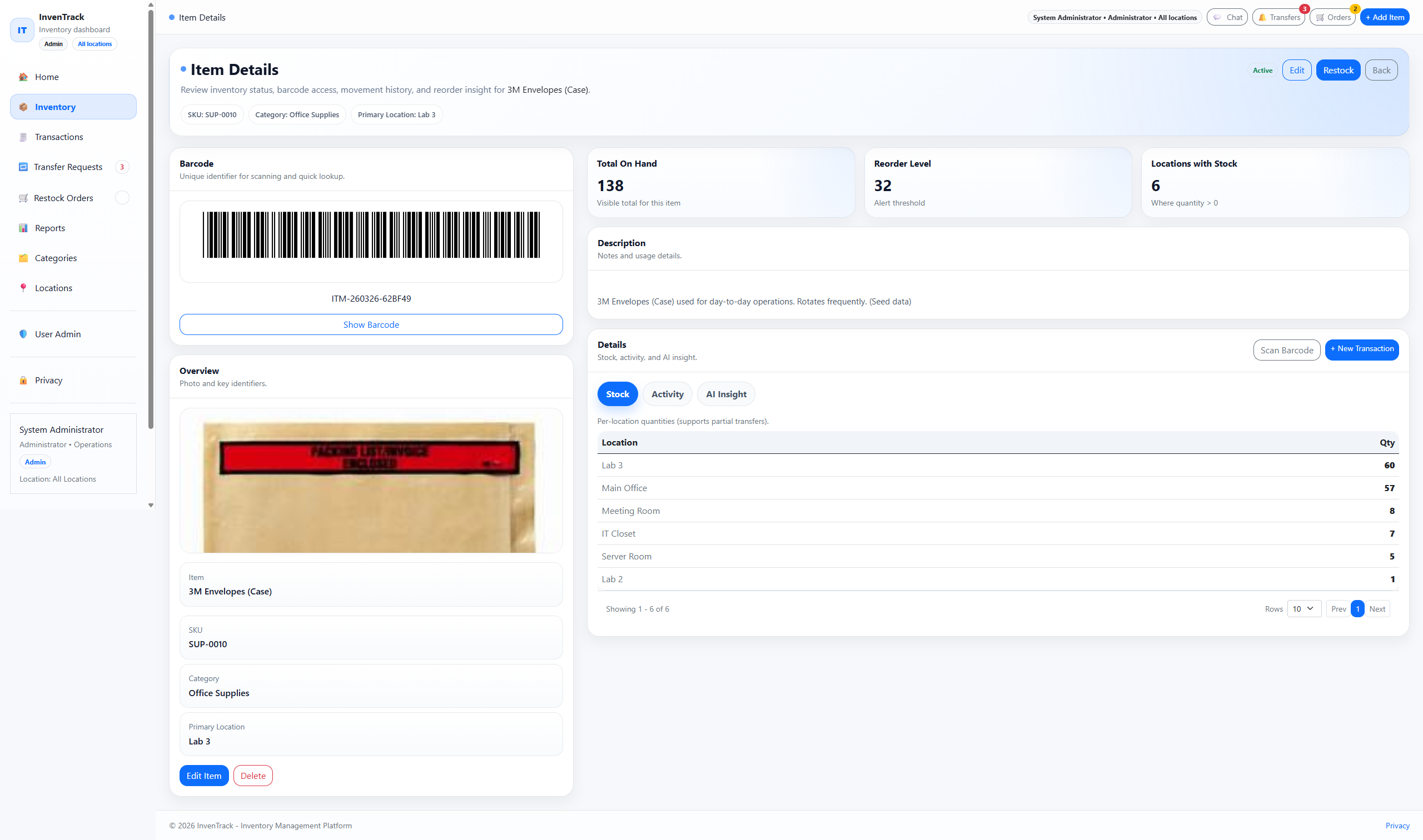Click the Show Barcode button

pyautogui.click(x=370, y=324)
